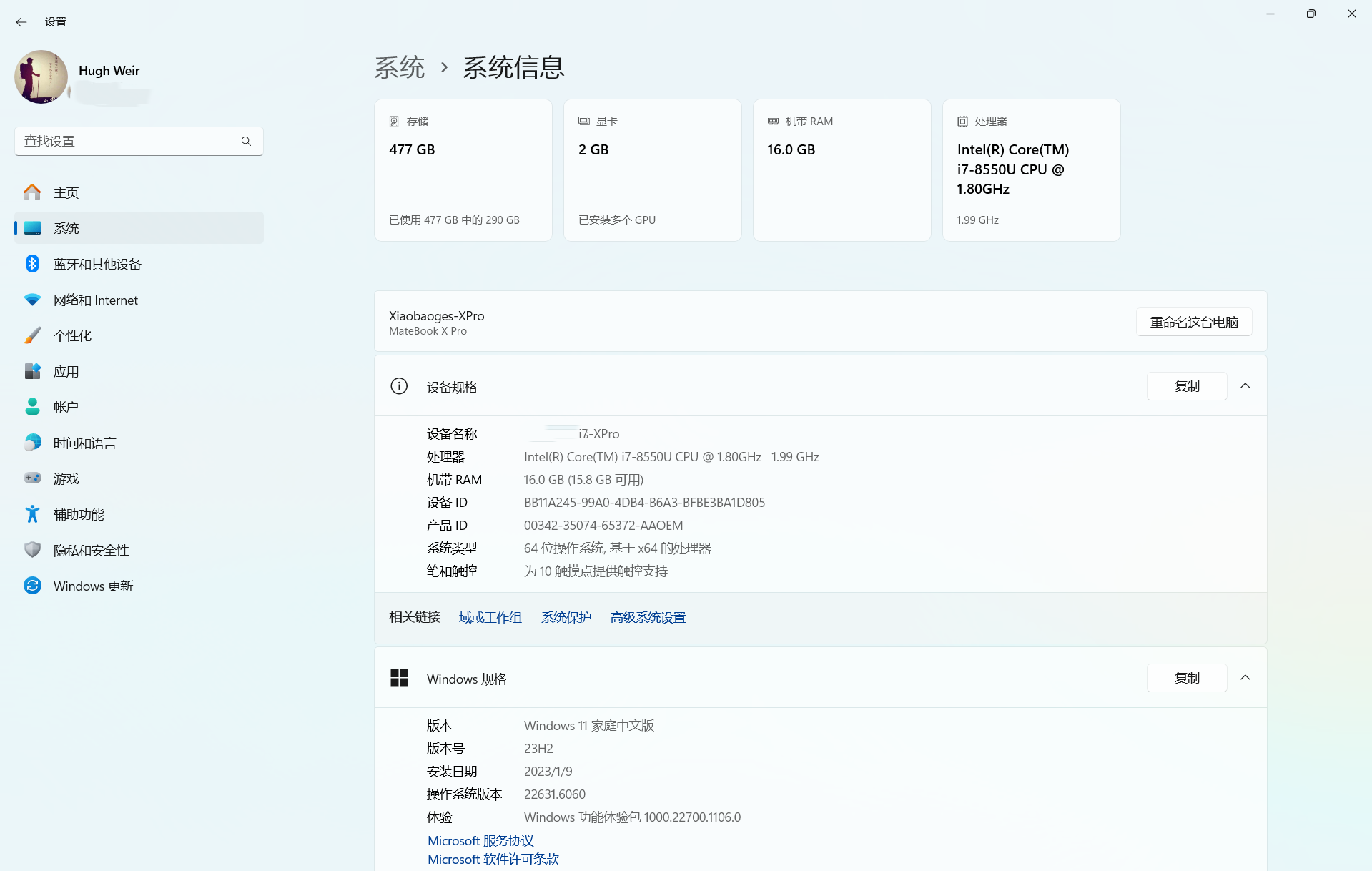Open the Microsoft 服务协议 link
This screenshot has width=1372, height=871.
click(480, 840)
